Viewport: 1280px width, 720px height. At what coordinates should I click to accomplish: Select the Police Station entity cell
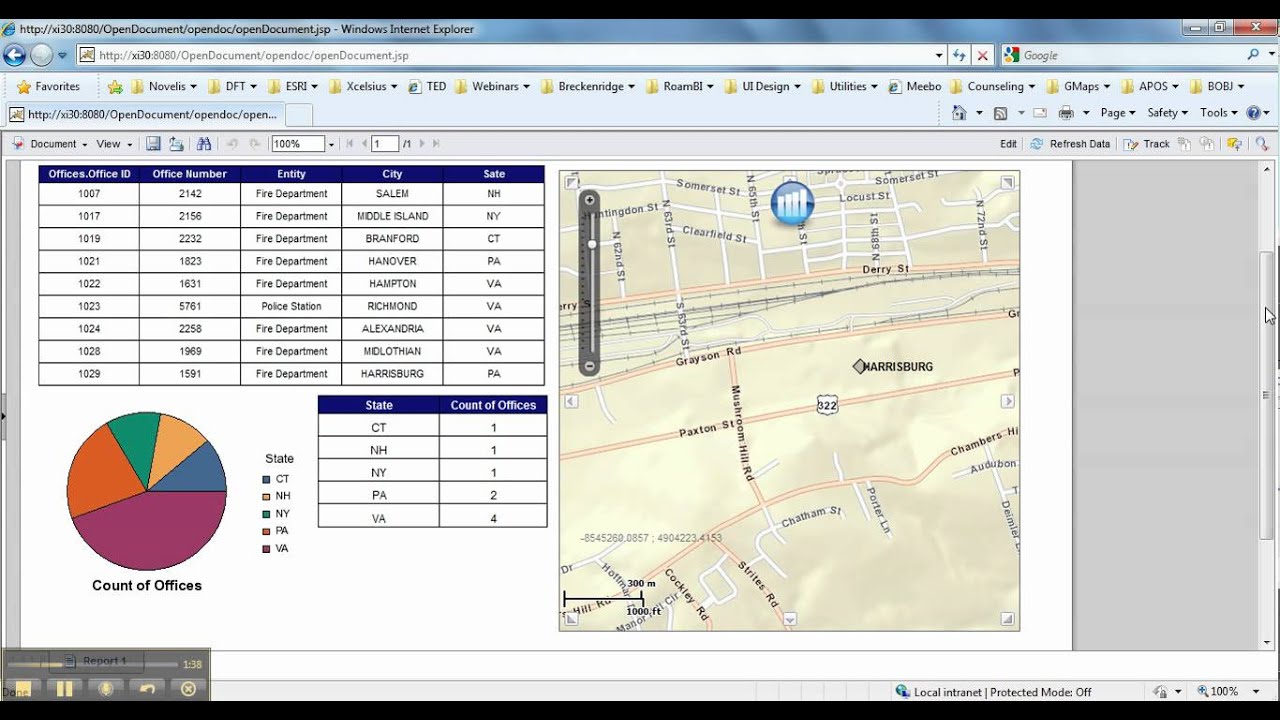pyautogui.click(x=291, y=306)
